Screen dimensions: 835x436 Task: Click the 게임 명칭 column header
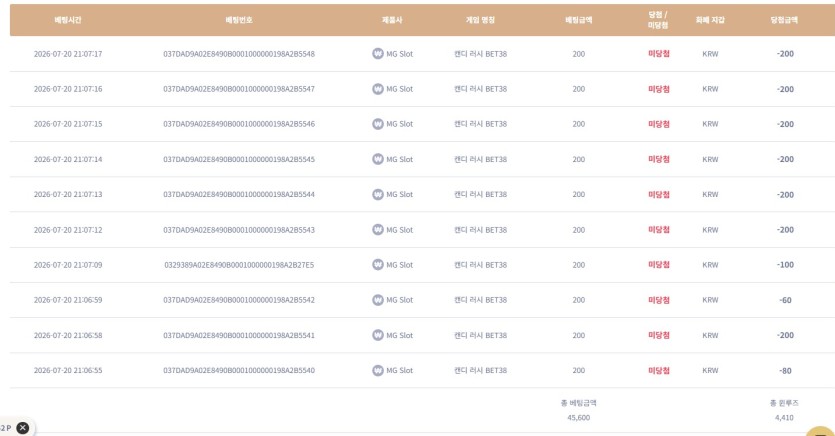[480, 20]
